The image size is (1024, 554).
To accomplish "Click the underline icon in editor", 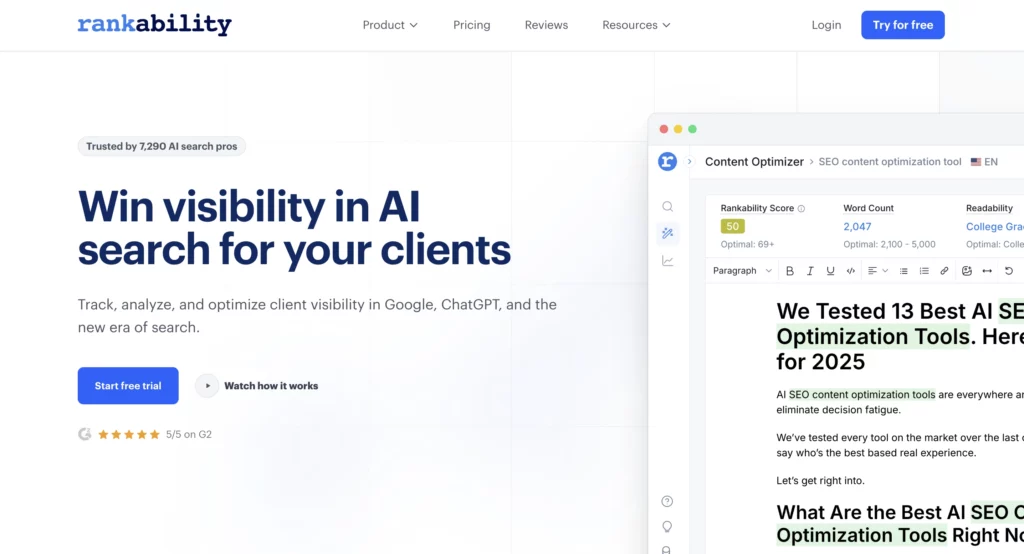I will [830, 271].
